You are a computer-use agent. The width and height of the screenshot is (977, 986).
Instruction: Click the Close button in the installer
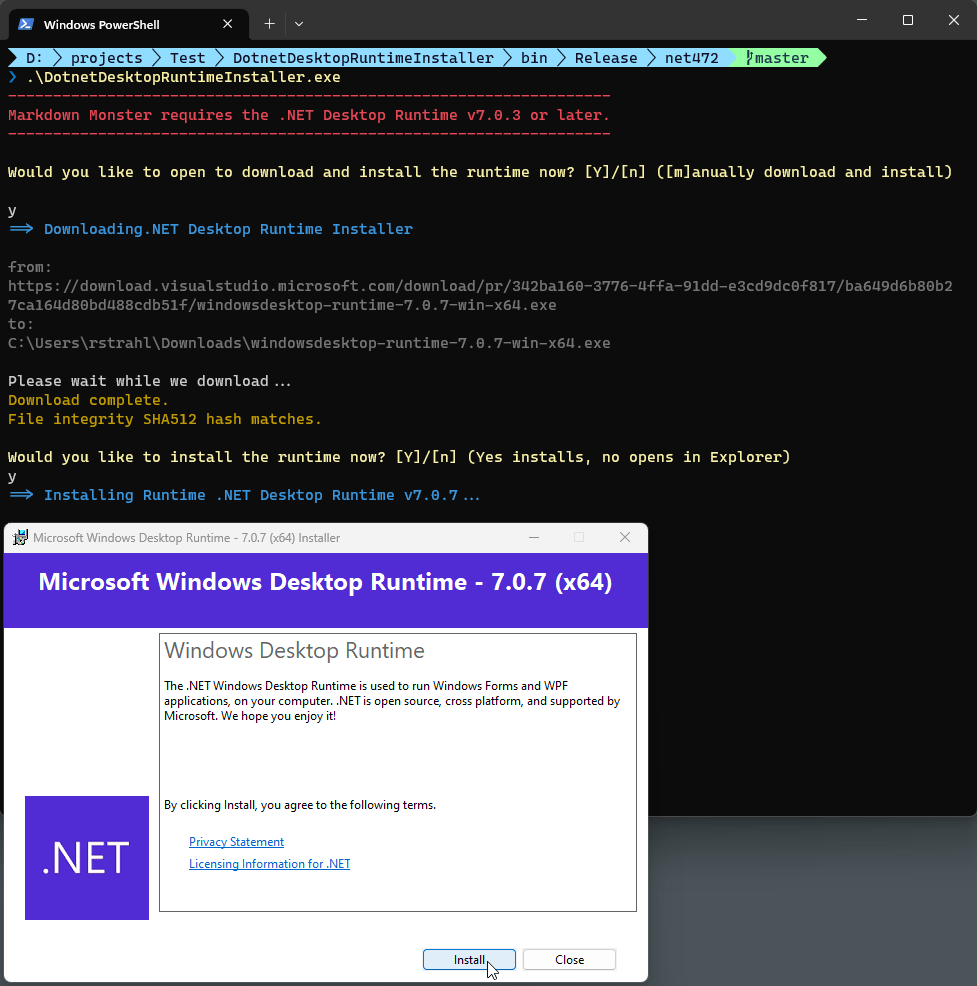569,959
